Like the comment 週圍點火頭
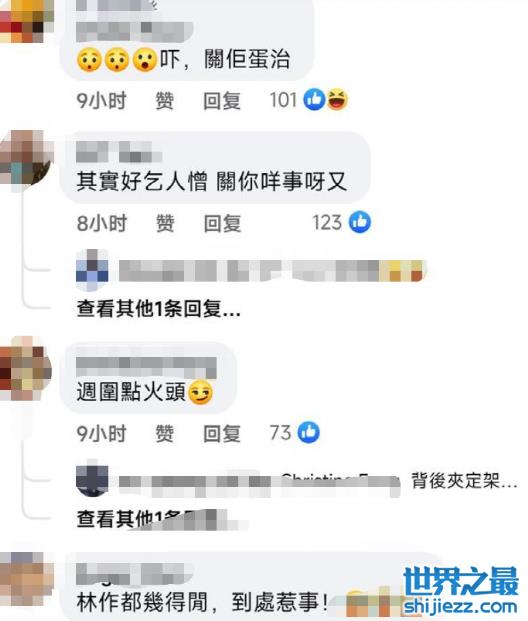Screen dimensions: 528x621 click(164, 433)
